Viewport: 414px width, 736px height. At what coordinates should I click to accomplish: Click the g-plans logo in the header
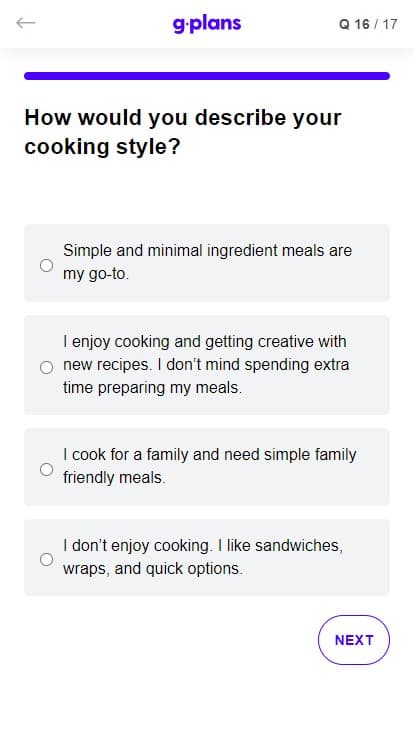207,24
